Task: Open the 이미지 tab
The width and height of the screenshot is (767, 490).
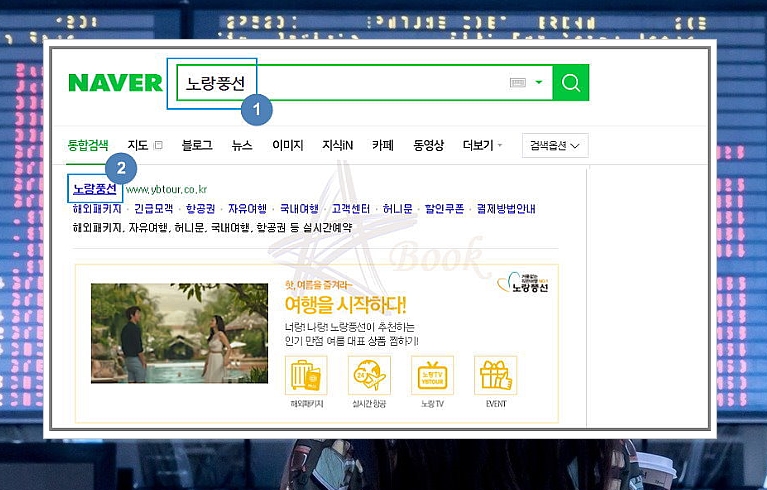Action: coord(288,145)
